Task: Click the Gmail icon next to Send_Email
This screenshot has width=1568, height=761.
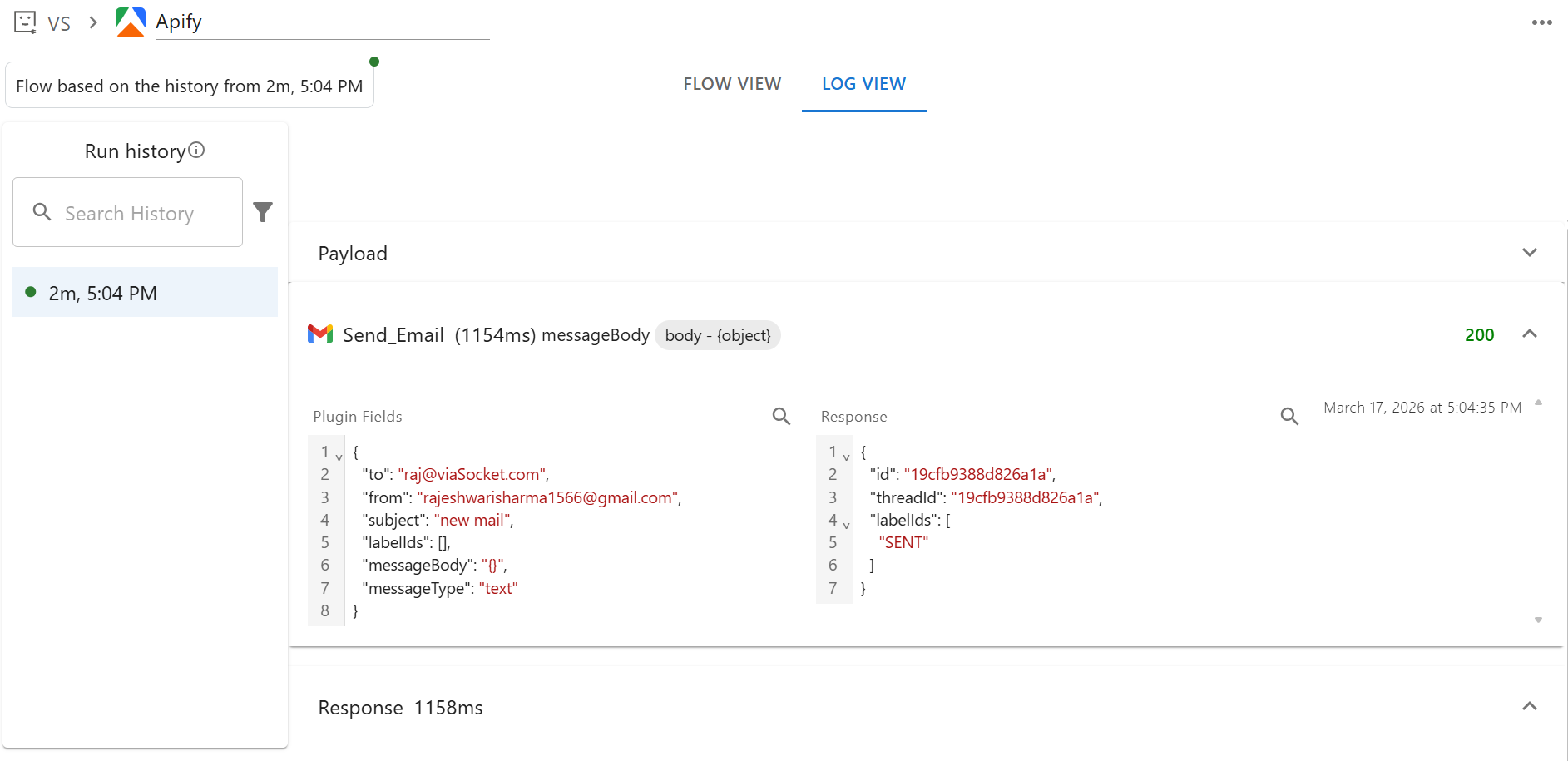Action: [320, 334]
